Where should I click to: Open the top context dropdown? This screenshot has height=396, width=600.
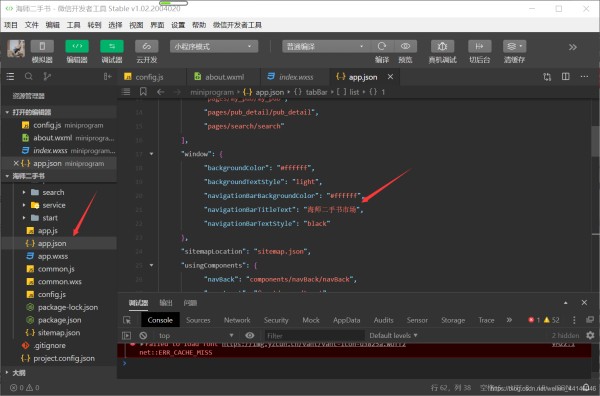point(196,336)
